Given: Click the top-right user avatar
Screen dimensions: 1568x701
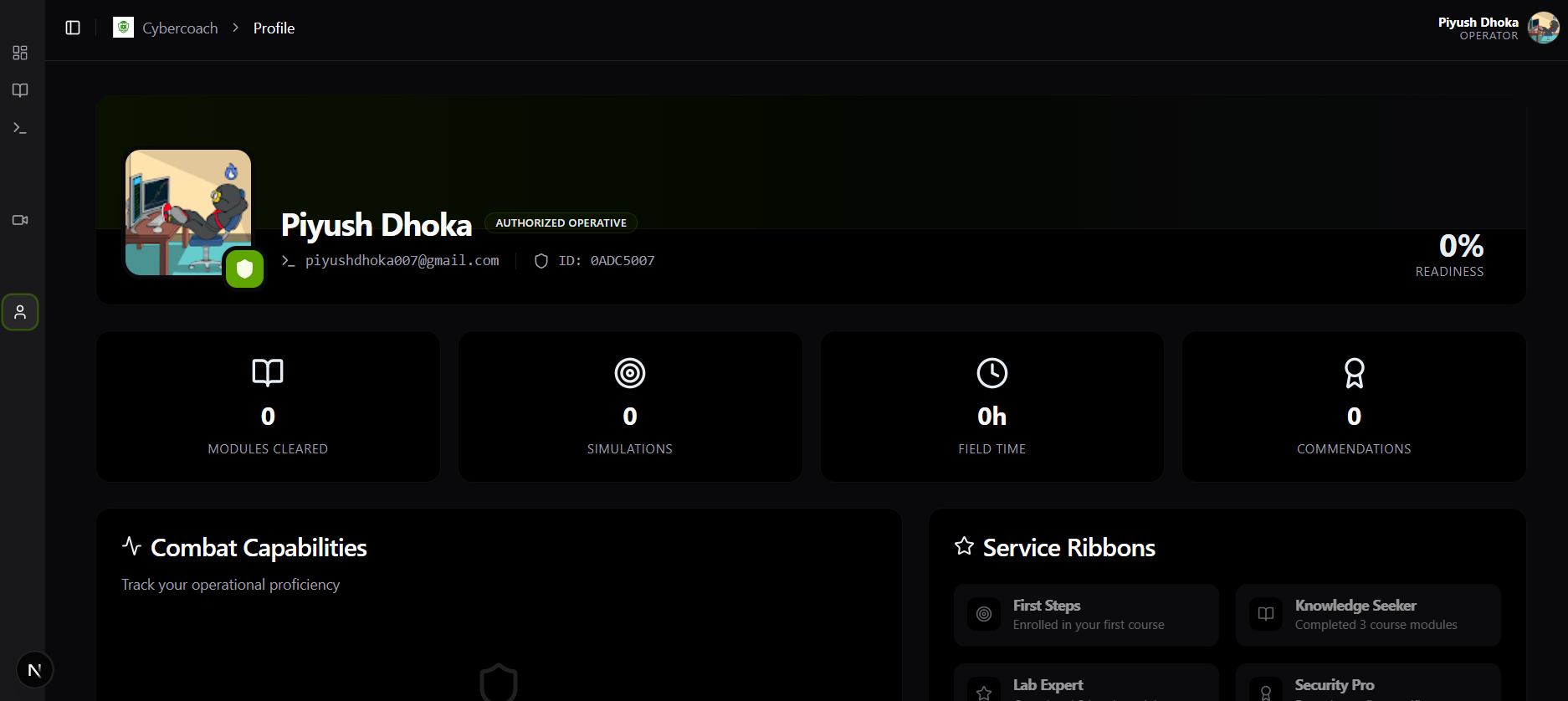Looking at the screenshot, I should (x=1543, y=28).
